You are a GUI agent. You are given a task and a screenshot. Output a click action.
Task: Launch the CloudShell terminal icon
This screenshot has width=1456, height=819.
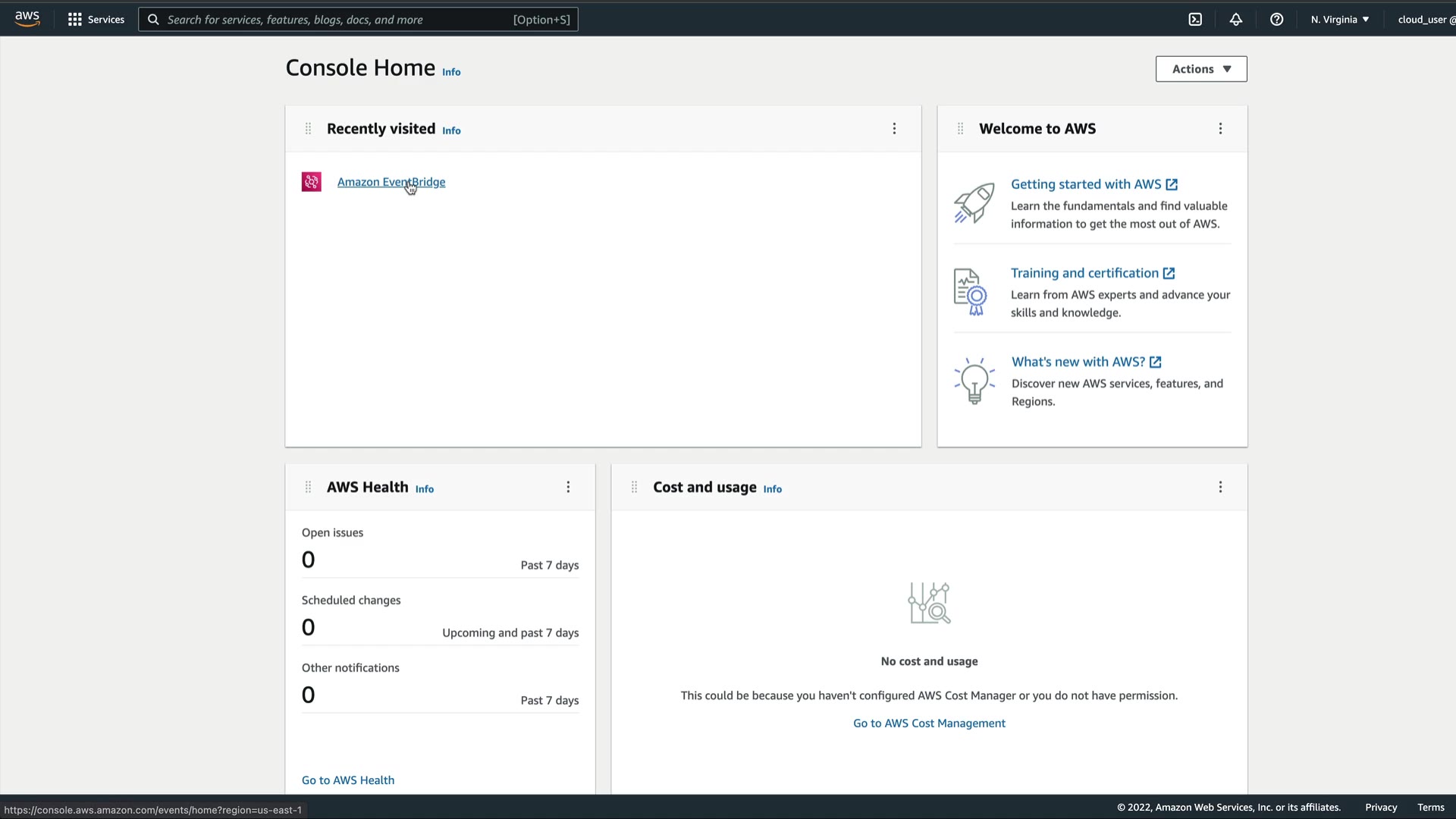[x=1195, y=20]
